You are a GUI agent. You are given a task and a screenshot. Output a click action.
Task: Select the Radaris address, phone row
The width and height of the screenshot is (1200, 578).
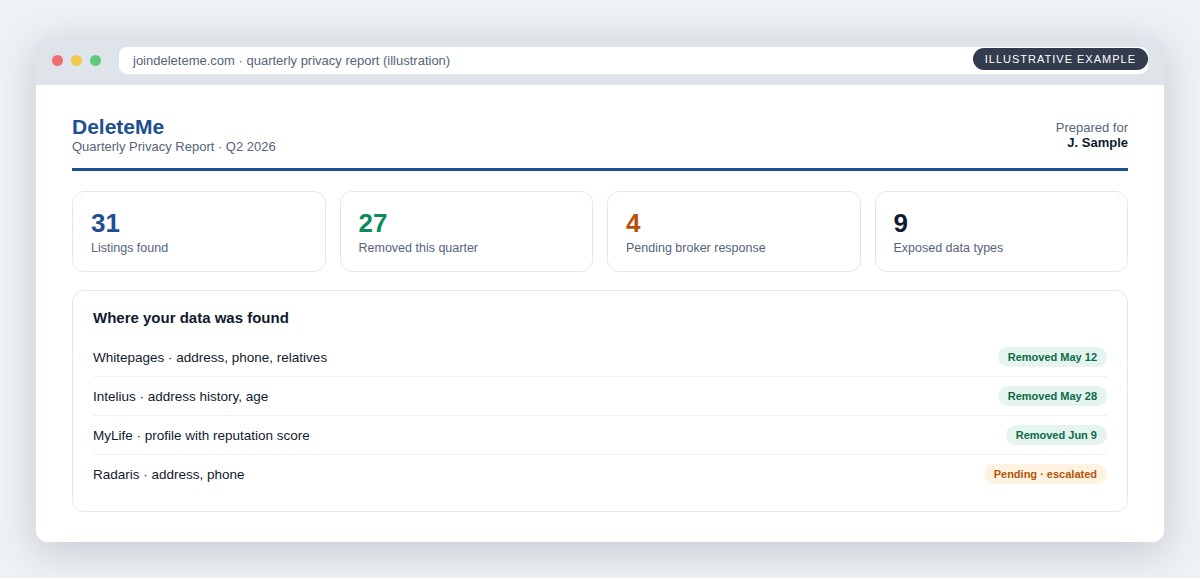pyautogui.click(x=600, y=474)
